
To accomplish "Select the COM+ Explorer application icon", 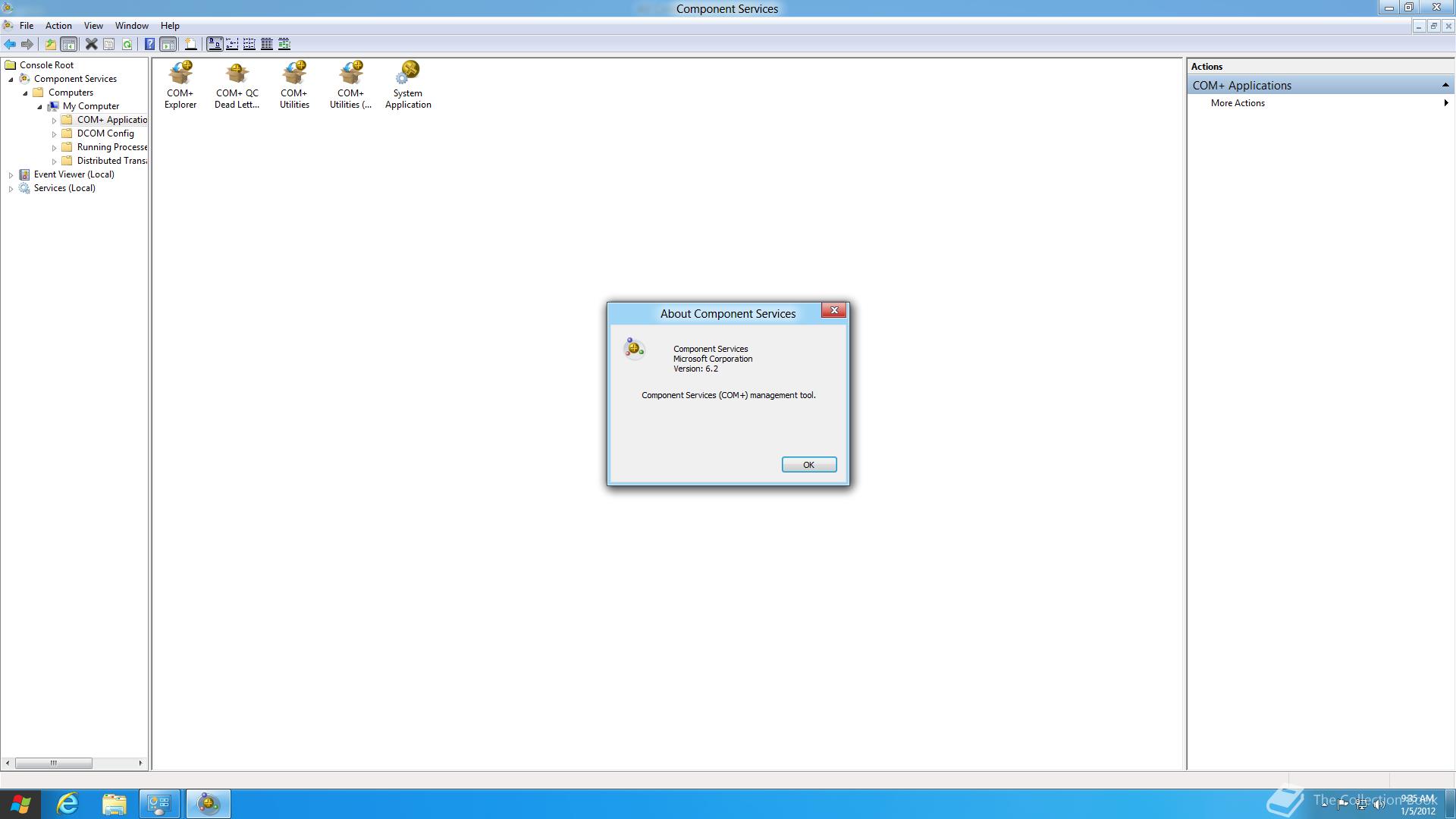I will coord(180,85).
